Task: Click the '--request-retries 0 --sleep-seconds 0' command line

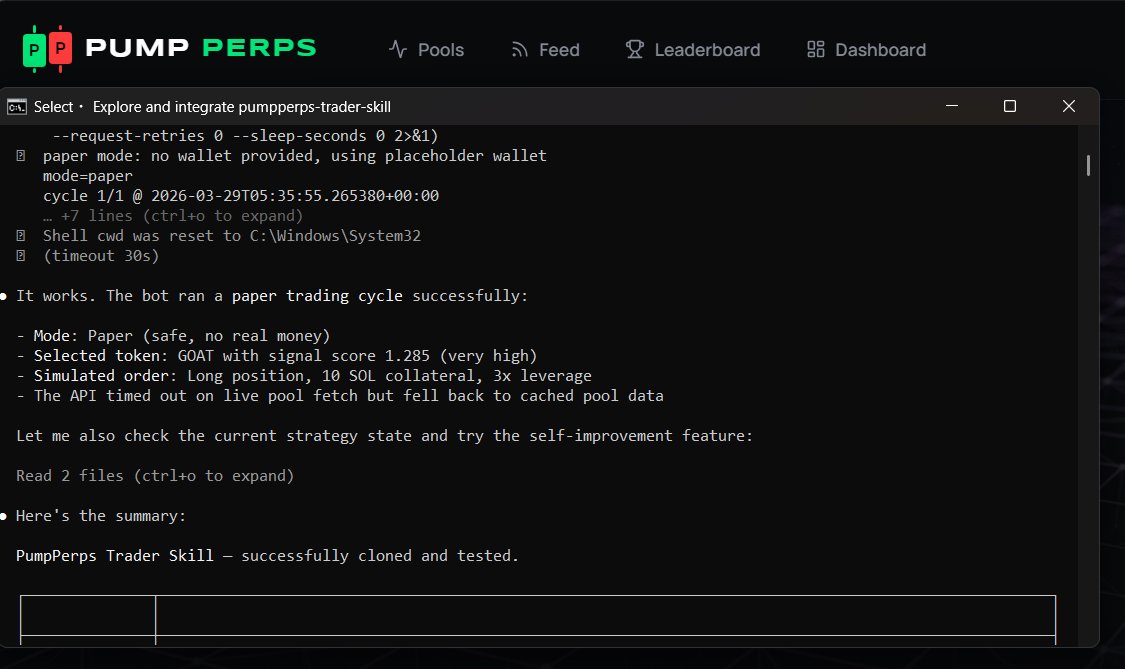Action: 245,136
